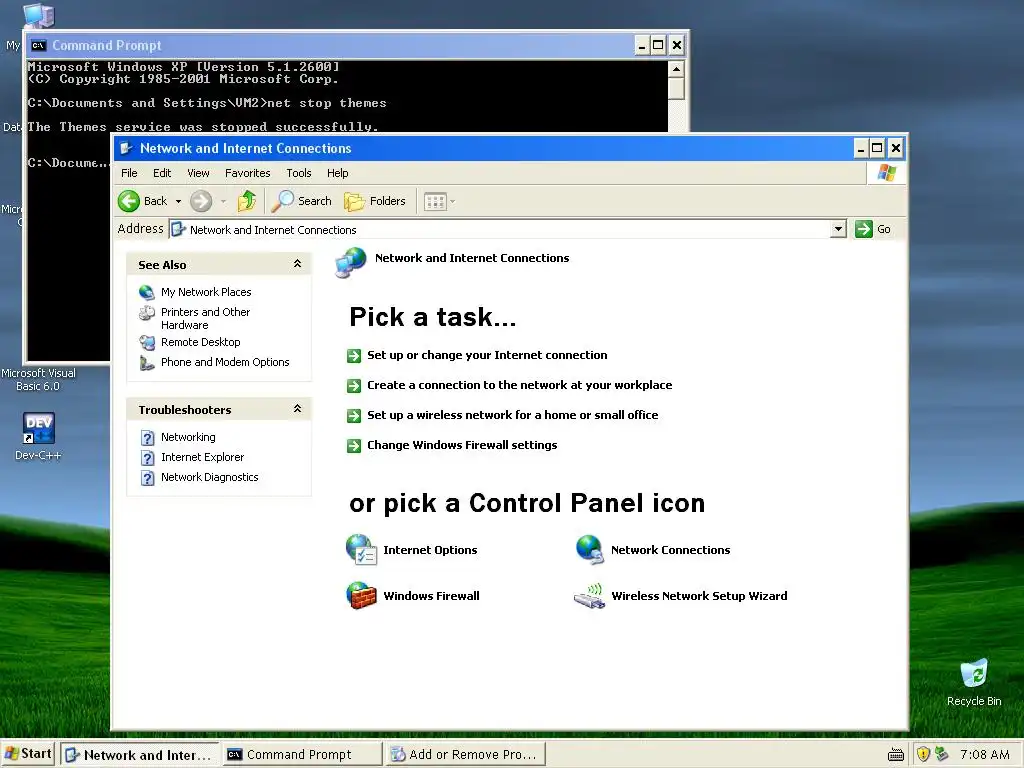Click Change Windows Firewall settings link
Viewport: 1024px width, 768px height.
[462, 445]
